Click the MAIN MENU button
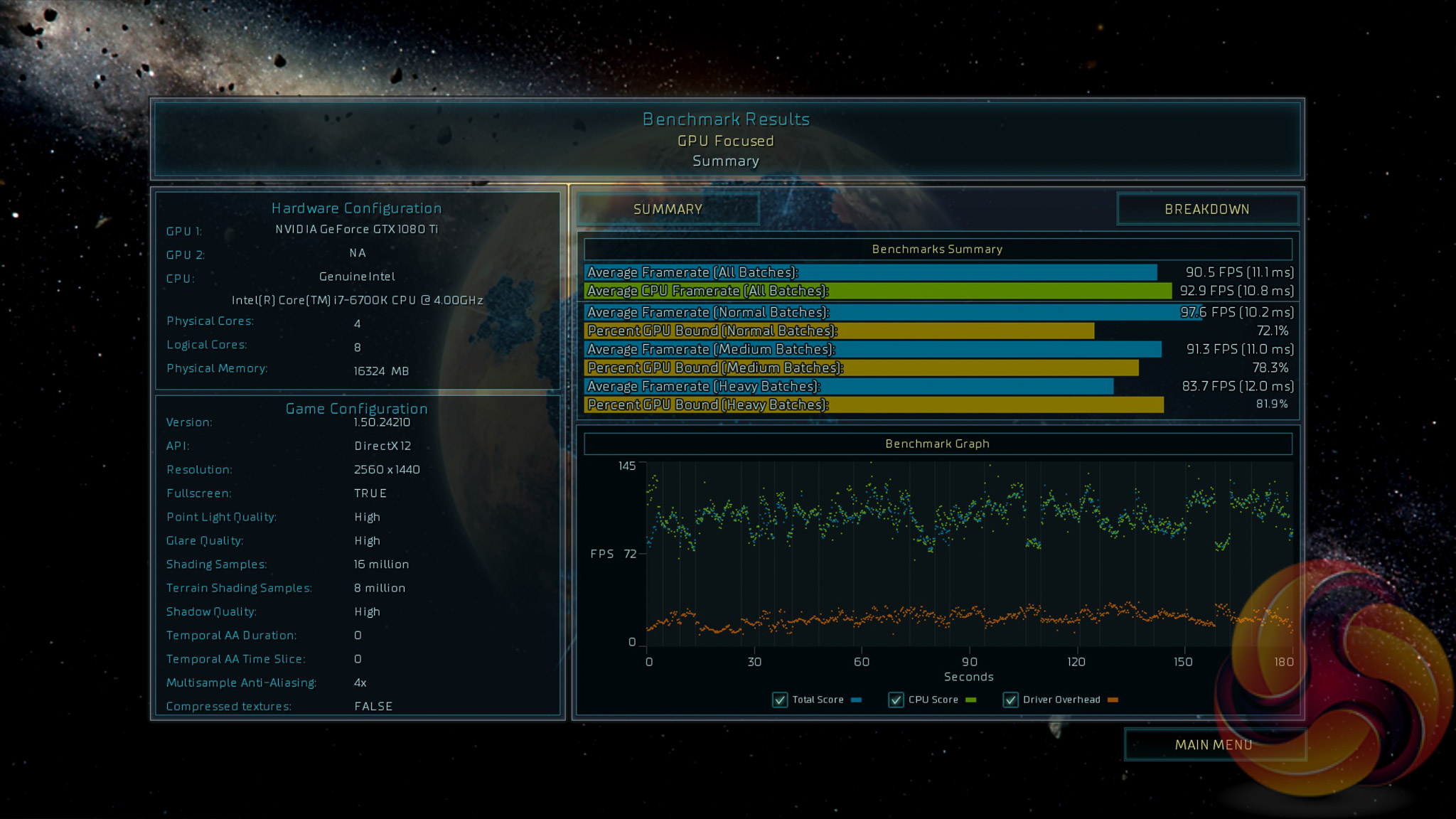The width and height of the screenshot is (1456, 819). tap(1213, 744)
